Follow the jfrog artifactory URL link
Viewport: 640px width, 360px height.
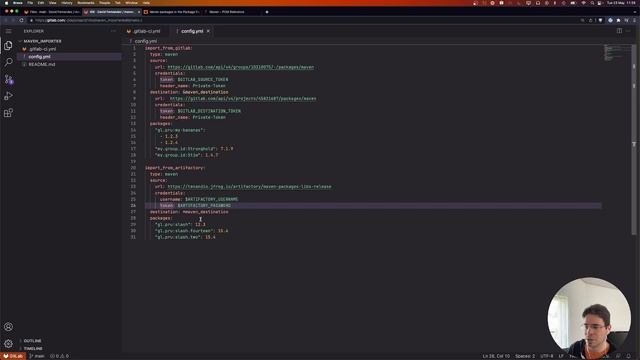pyautogui.click(x=249, y=187)
